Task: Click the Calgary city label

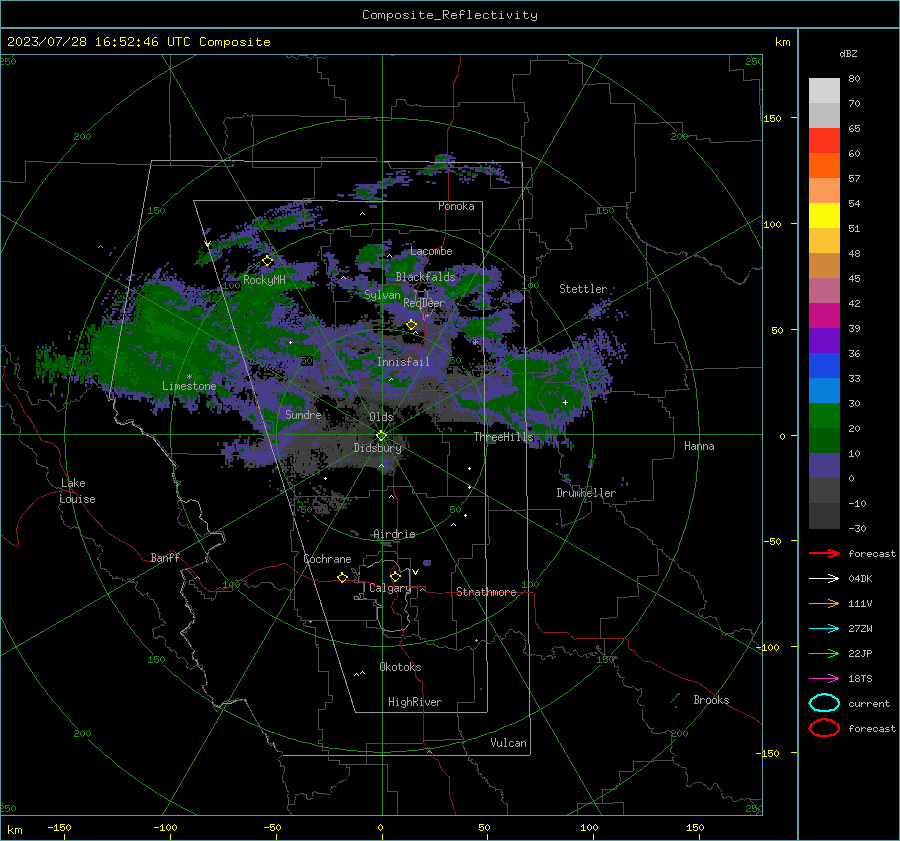Action: (x=390, y=588)
